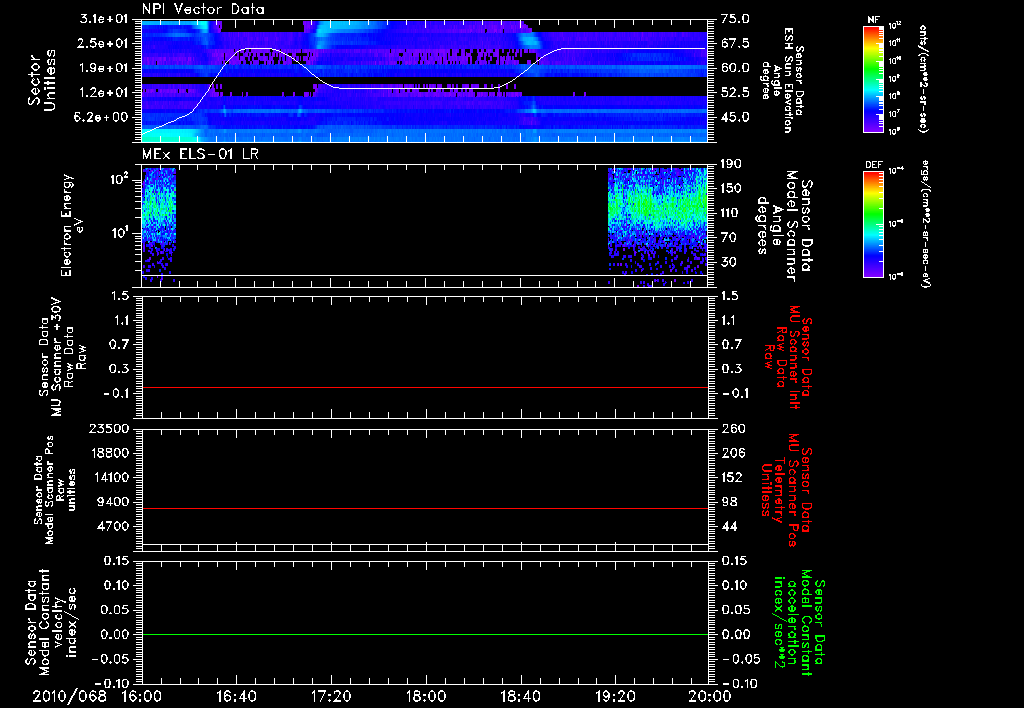
Task: Click the 45.0 sun elevation tick value
Action: point(736,117)
